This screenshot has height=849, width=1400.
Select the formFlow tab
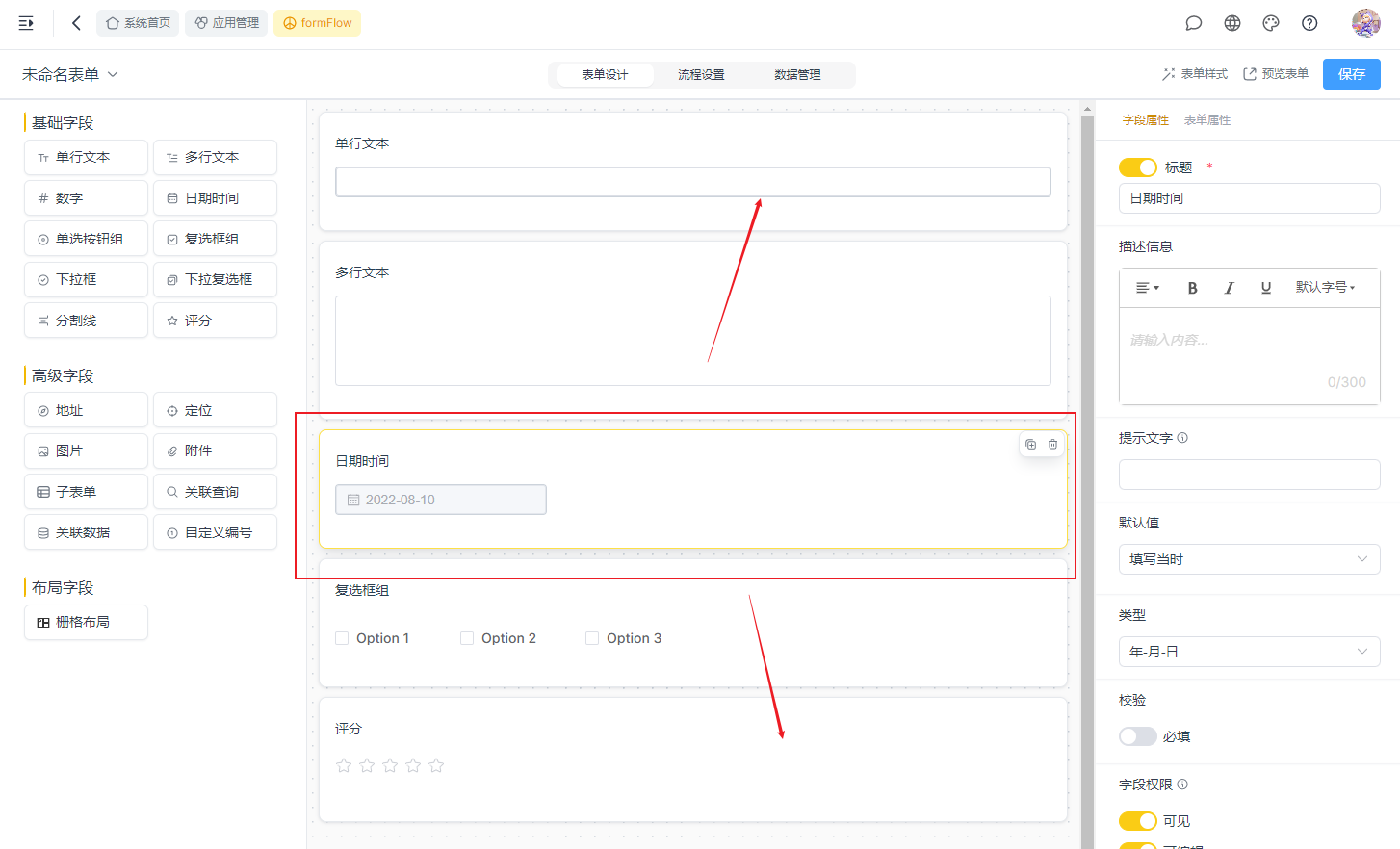[x=317, y=23]
